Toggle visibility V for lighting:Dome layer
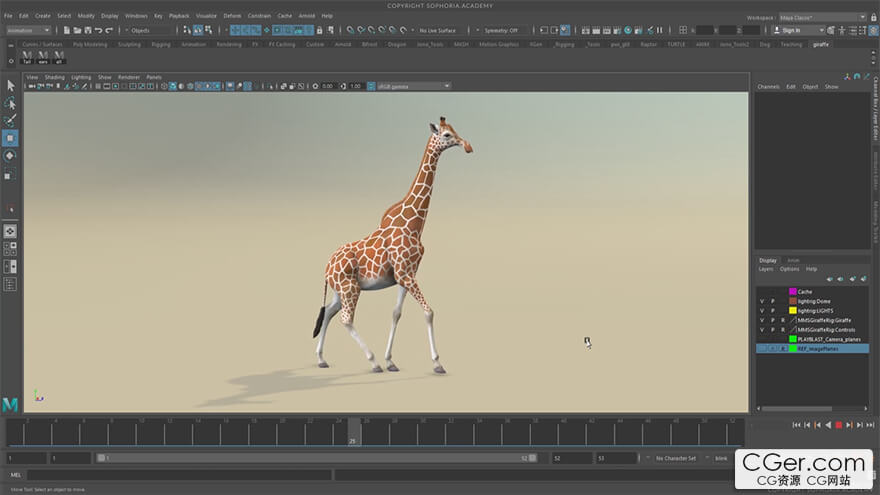The height and width of the screenshot is (495, 880). coord(762,301)
